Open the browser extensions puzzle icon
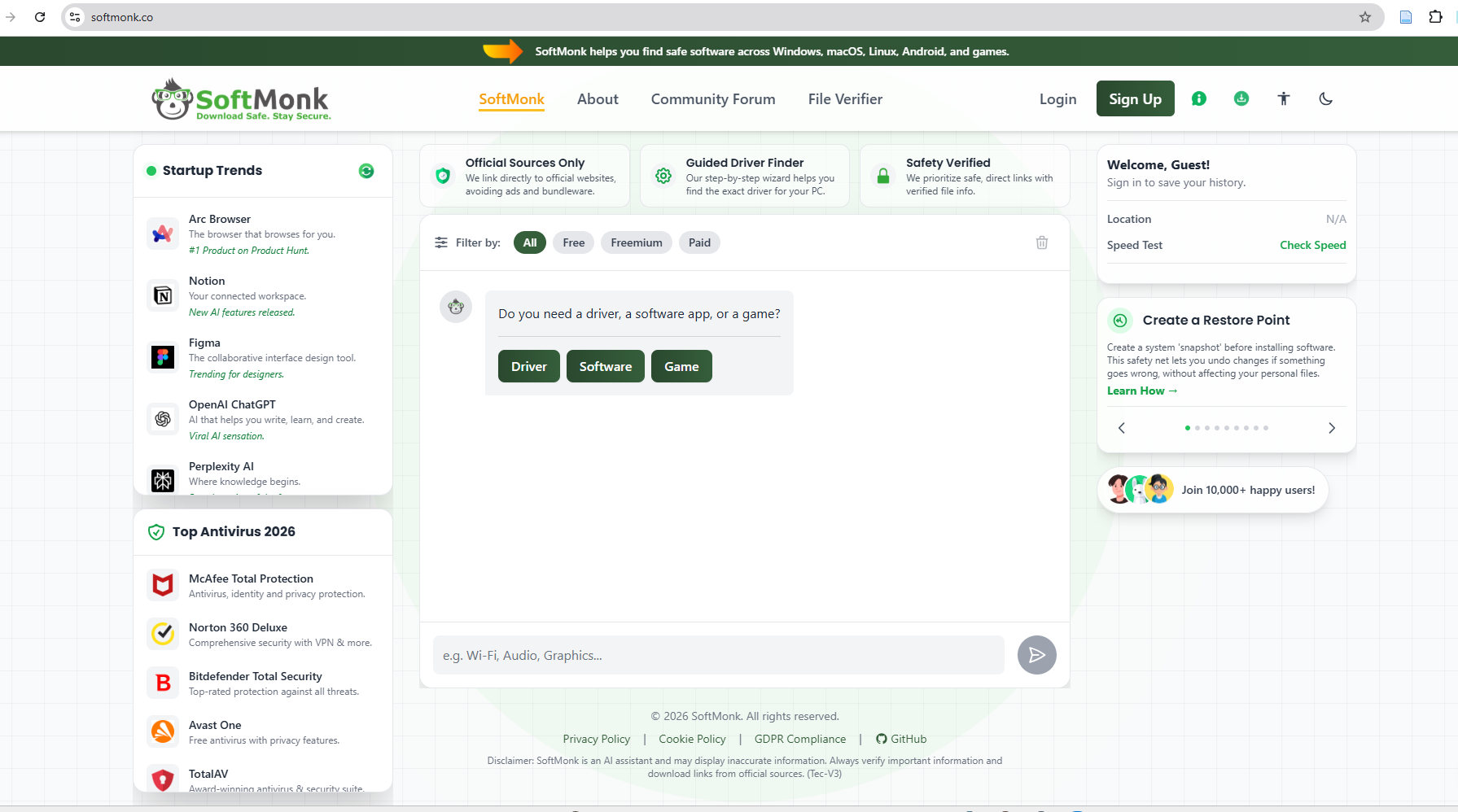Viewport: 1458px width, 812px height. point(1435,17)
